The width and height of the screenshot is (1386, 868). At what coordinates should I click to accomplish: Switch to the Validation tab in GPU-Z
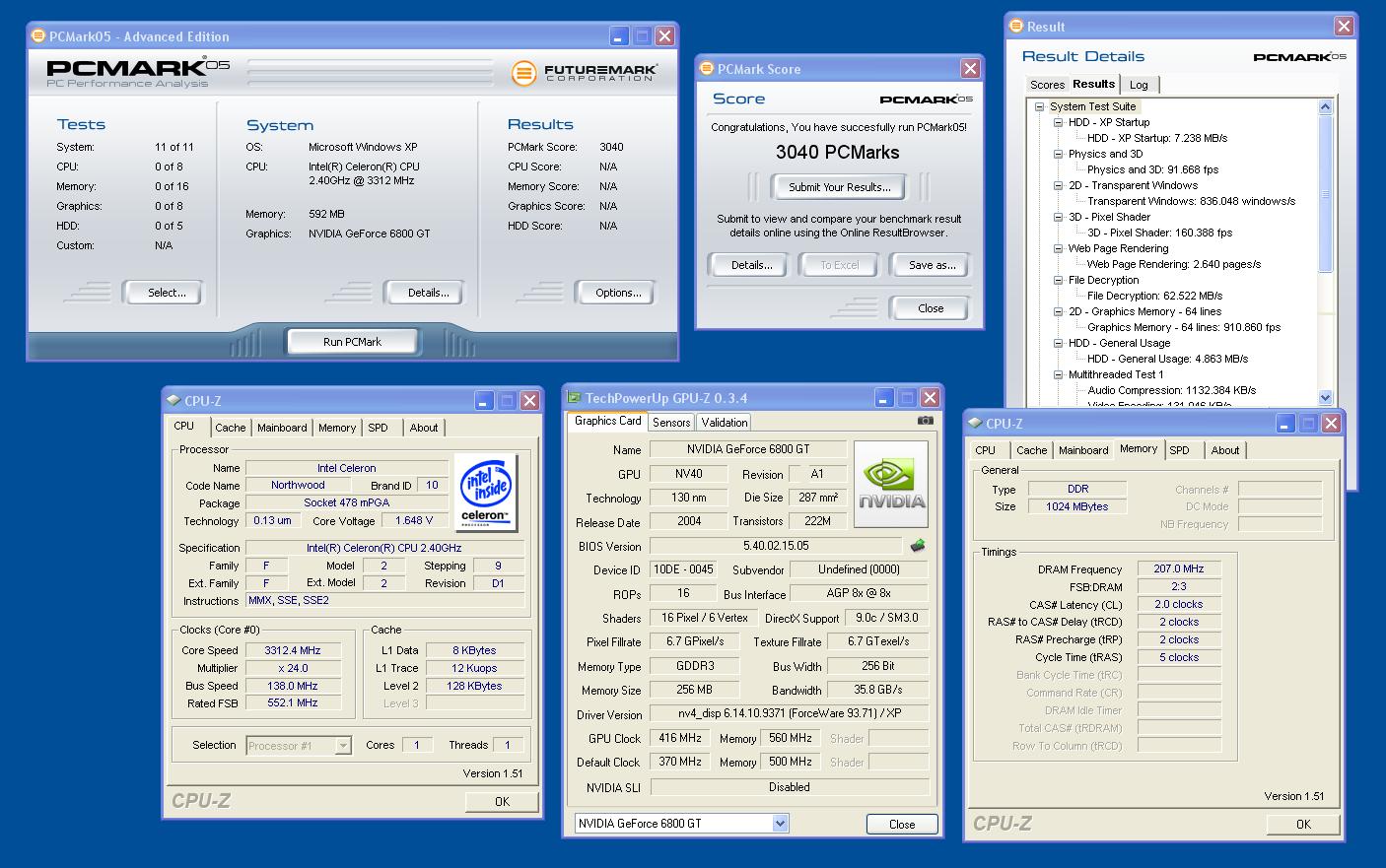point(725,422)
